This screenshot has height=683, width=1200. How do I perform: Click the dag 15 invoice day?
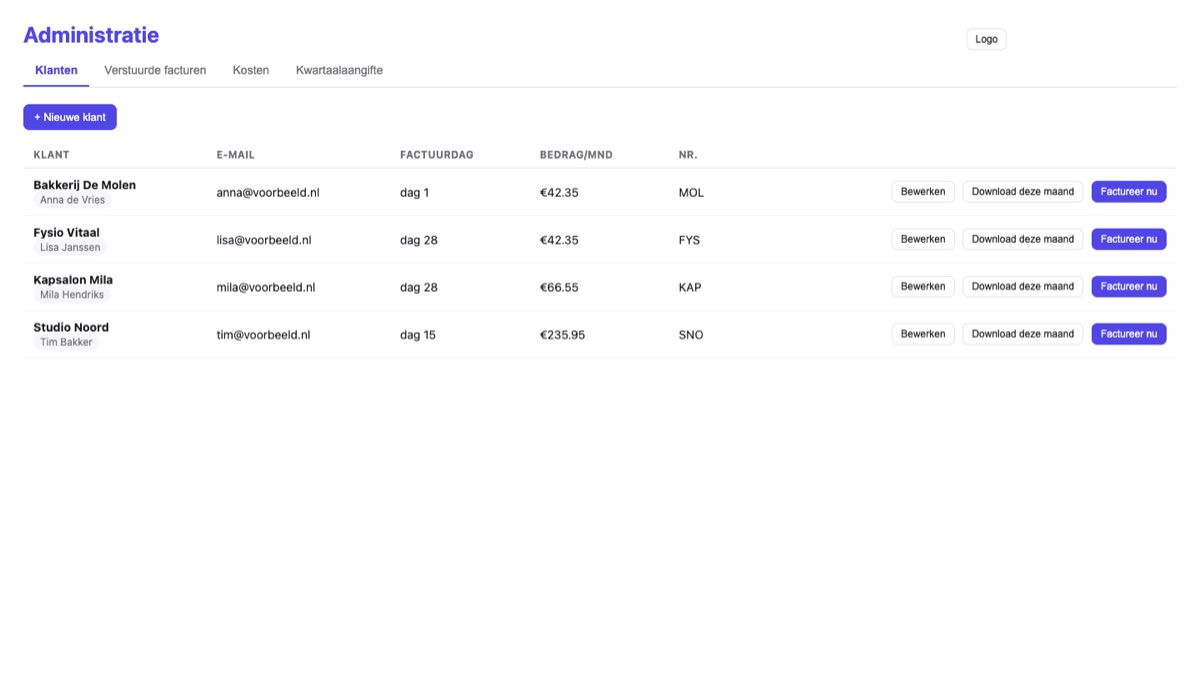point(418,335)
